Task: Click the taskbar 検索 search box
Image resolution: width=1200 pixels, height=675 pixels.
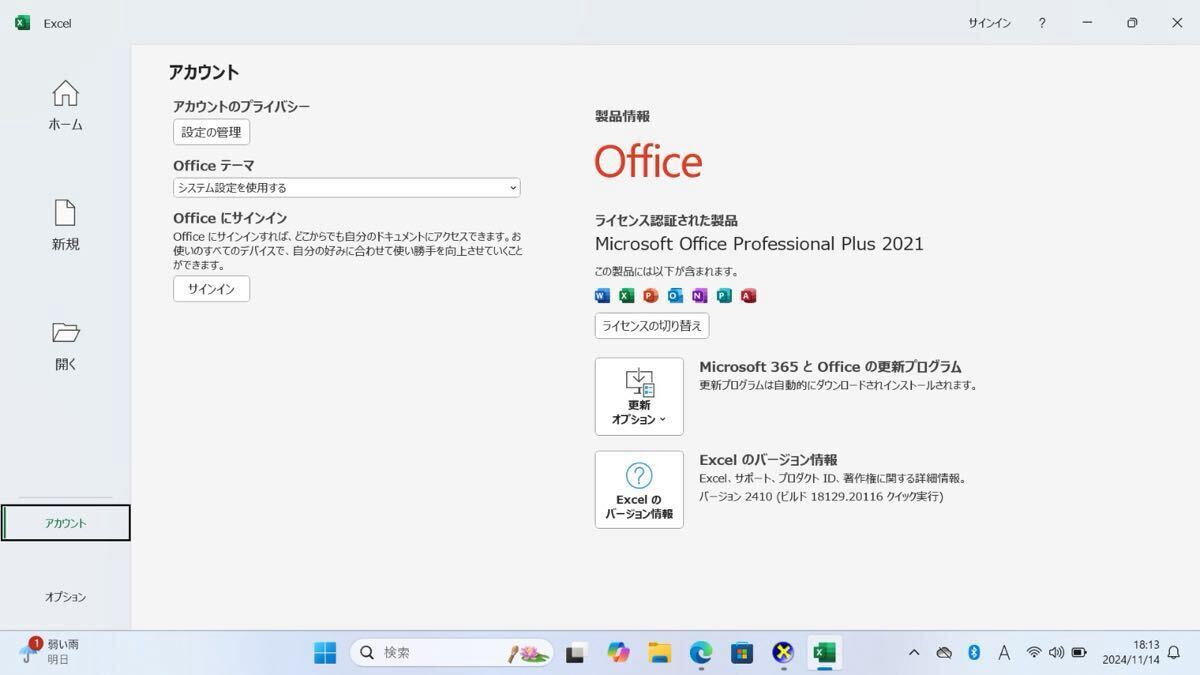Action: [452, 653]
